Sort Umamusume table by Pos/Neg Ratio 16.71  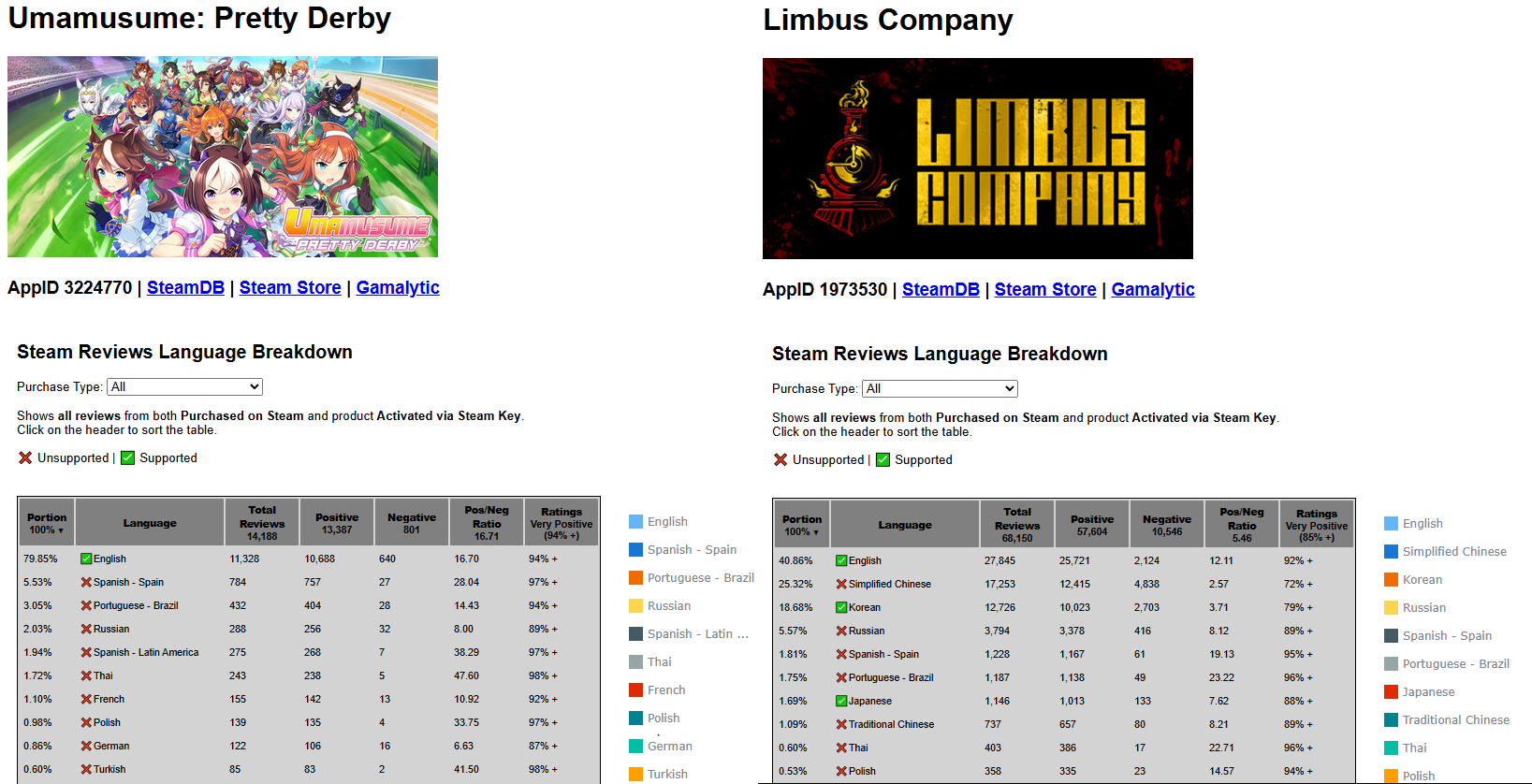487,523
